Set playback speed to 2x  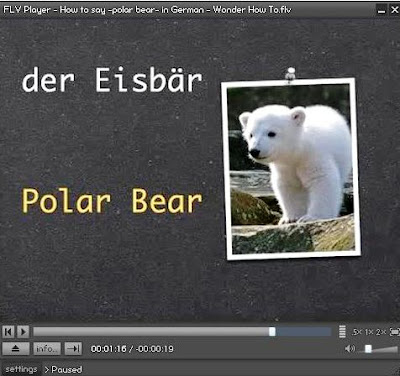[x=381, y=332]
